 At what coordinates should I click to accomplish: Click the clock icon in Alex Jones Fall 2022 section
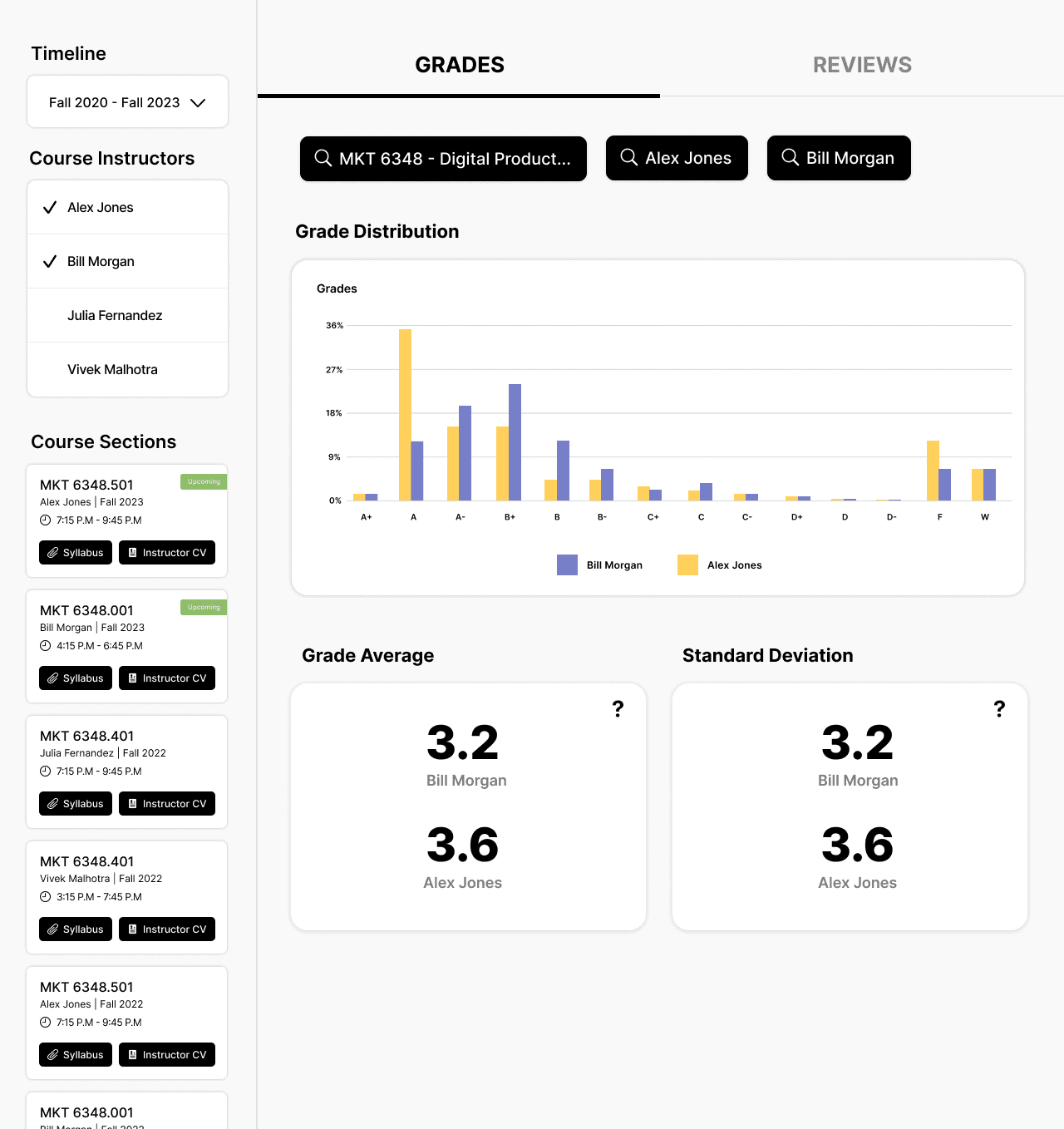point(46,1023)
